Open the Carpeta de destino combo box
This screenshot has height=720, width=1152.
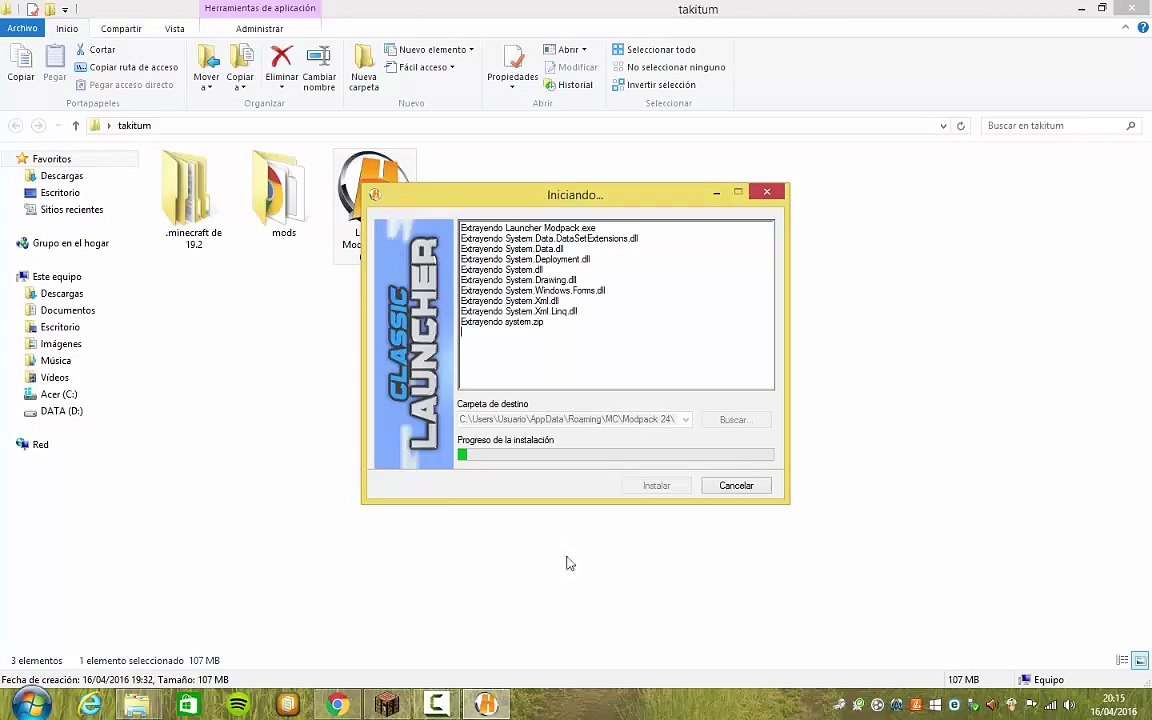tap(575, 420)
